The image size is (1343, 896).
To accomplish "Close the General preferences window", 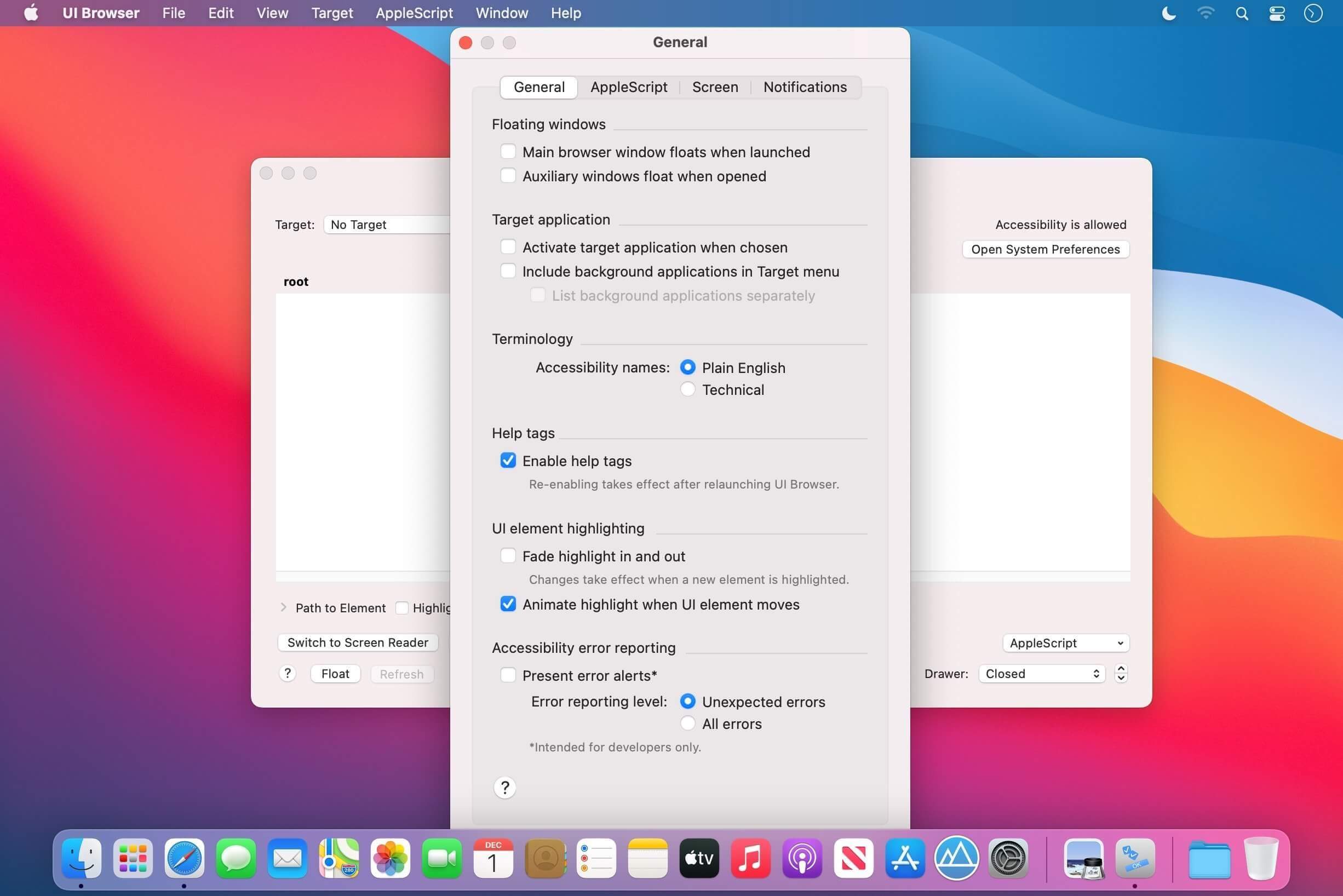I will click(466, 43).
